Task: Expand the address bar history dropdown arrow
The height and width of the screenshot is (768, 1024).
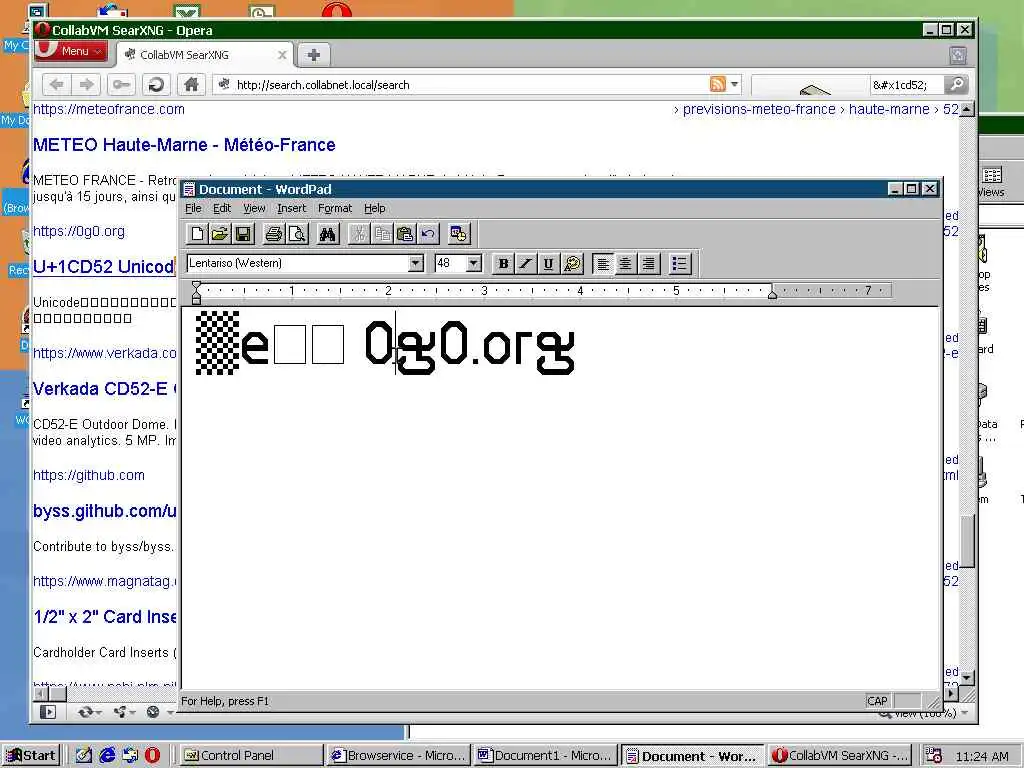Action: pyautogui.click(x=735, y=84)
